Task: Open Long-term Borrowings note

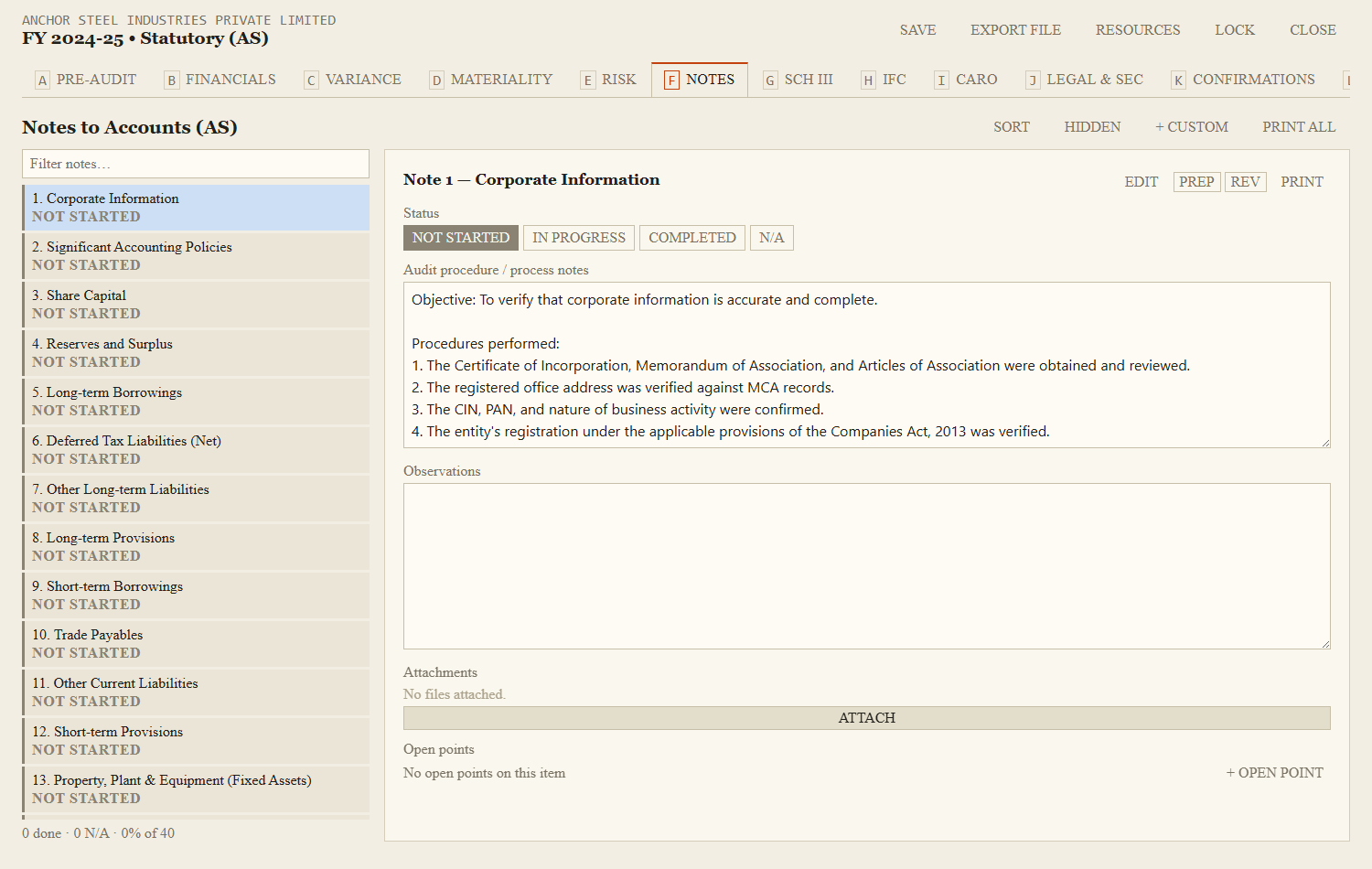Action: (x=196, y=402)
